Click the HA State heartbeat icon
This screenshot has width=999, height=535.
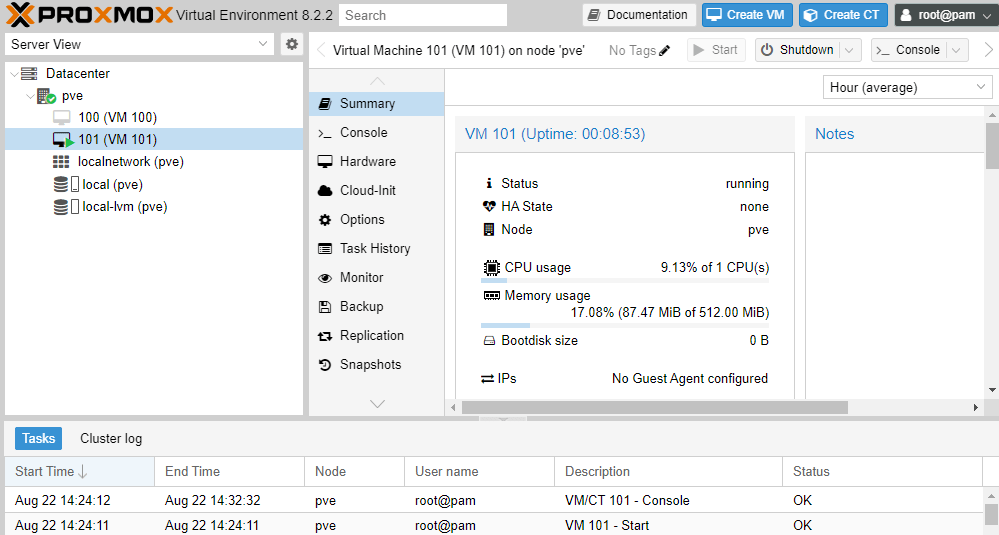click(x=489, y=206)
